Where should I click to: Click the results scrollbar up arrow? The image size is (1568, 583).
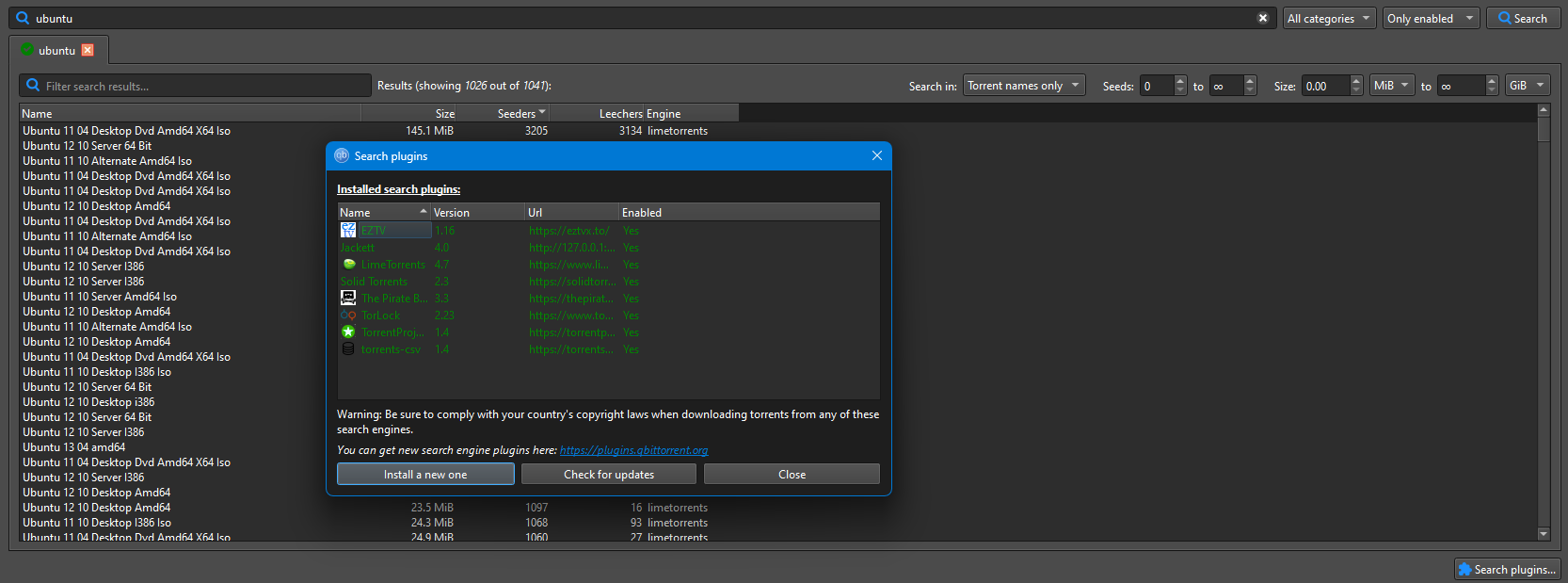pos(1544,110)
